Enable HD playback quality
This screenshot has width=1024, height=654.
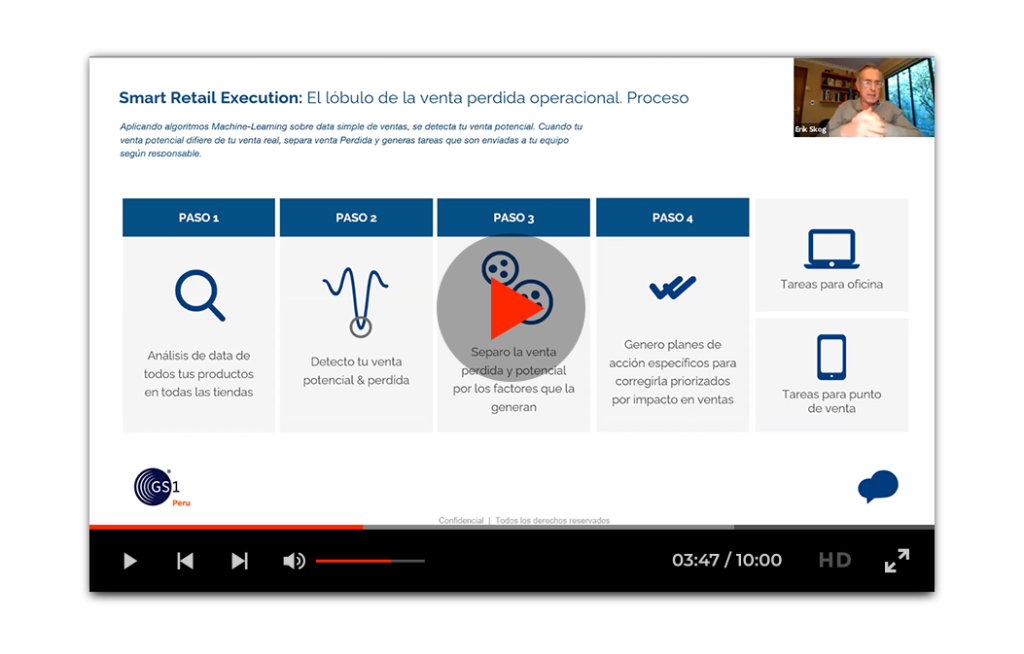pyautogui.click(x=834, y=561)
